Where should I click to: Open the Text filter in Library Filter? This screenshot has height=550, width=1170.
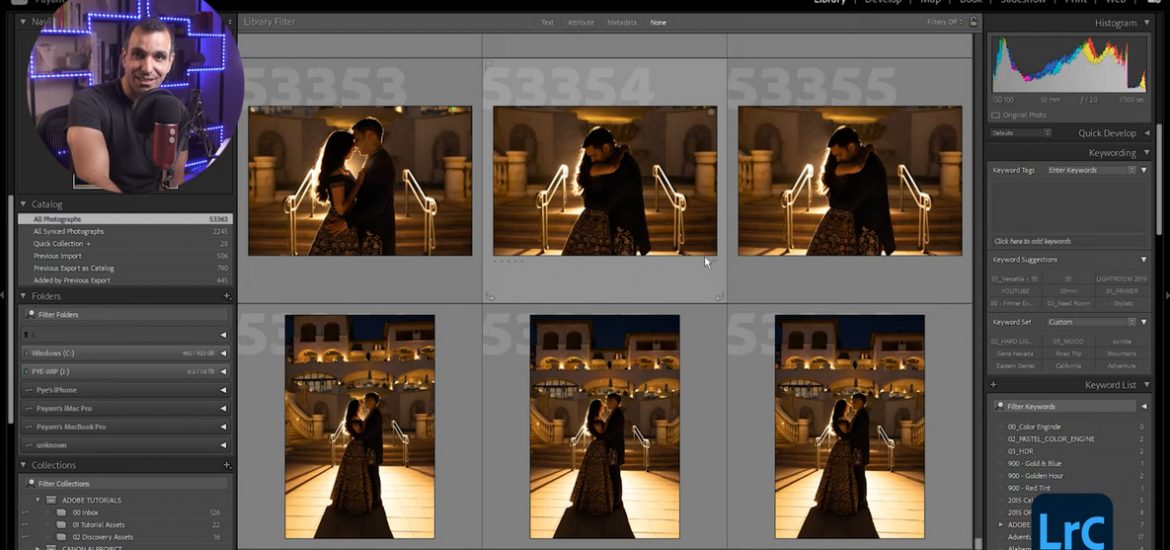547,22
